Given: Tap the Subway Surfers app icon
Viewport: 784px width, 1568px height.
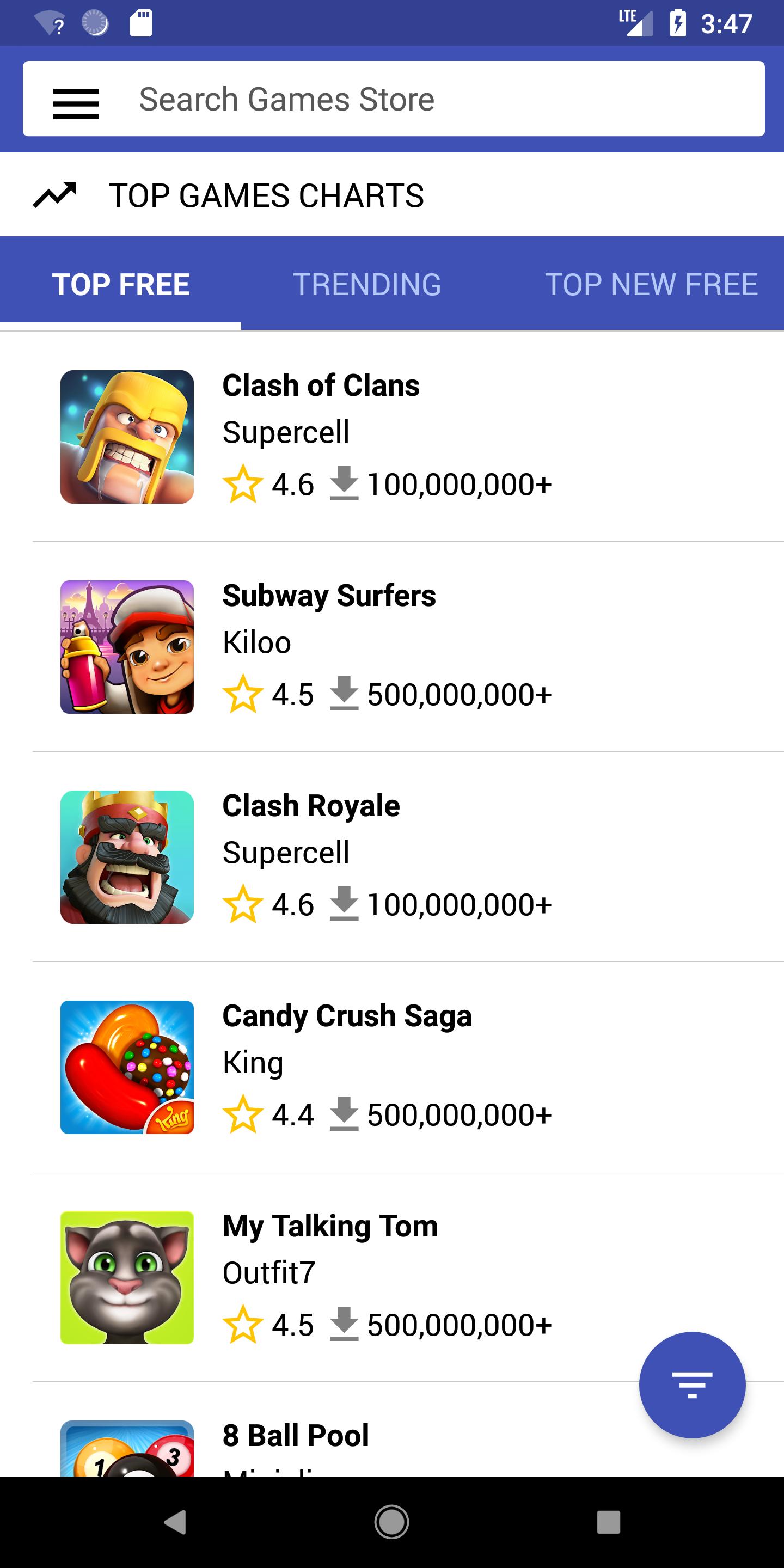Looking at the screenshot, I should pos(127,646).
